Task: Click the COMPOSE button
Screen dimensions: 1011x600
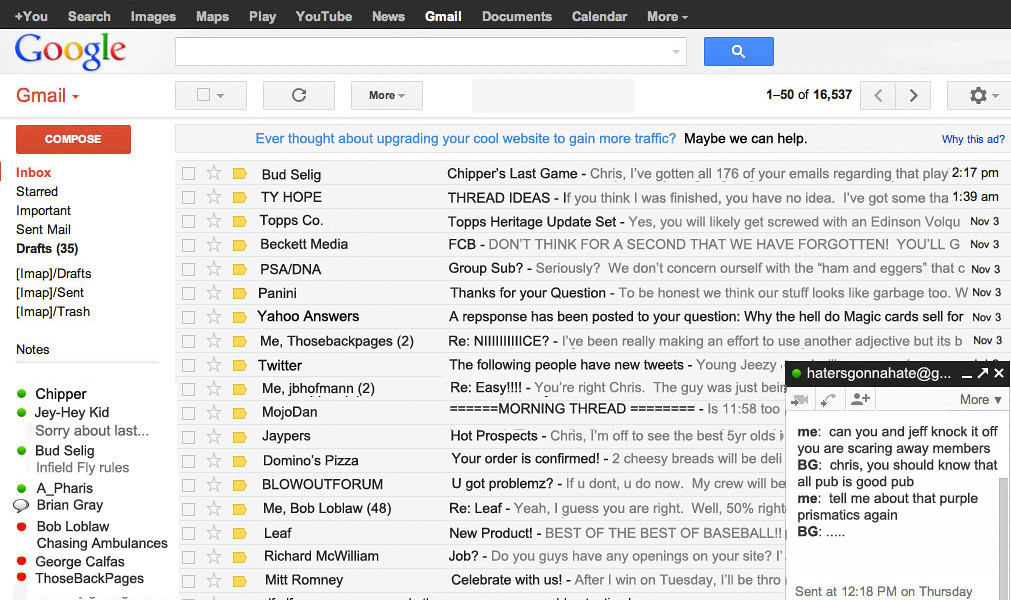Action: pos(73,139)
